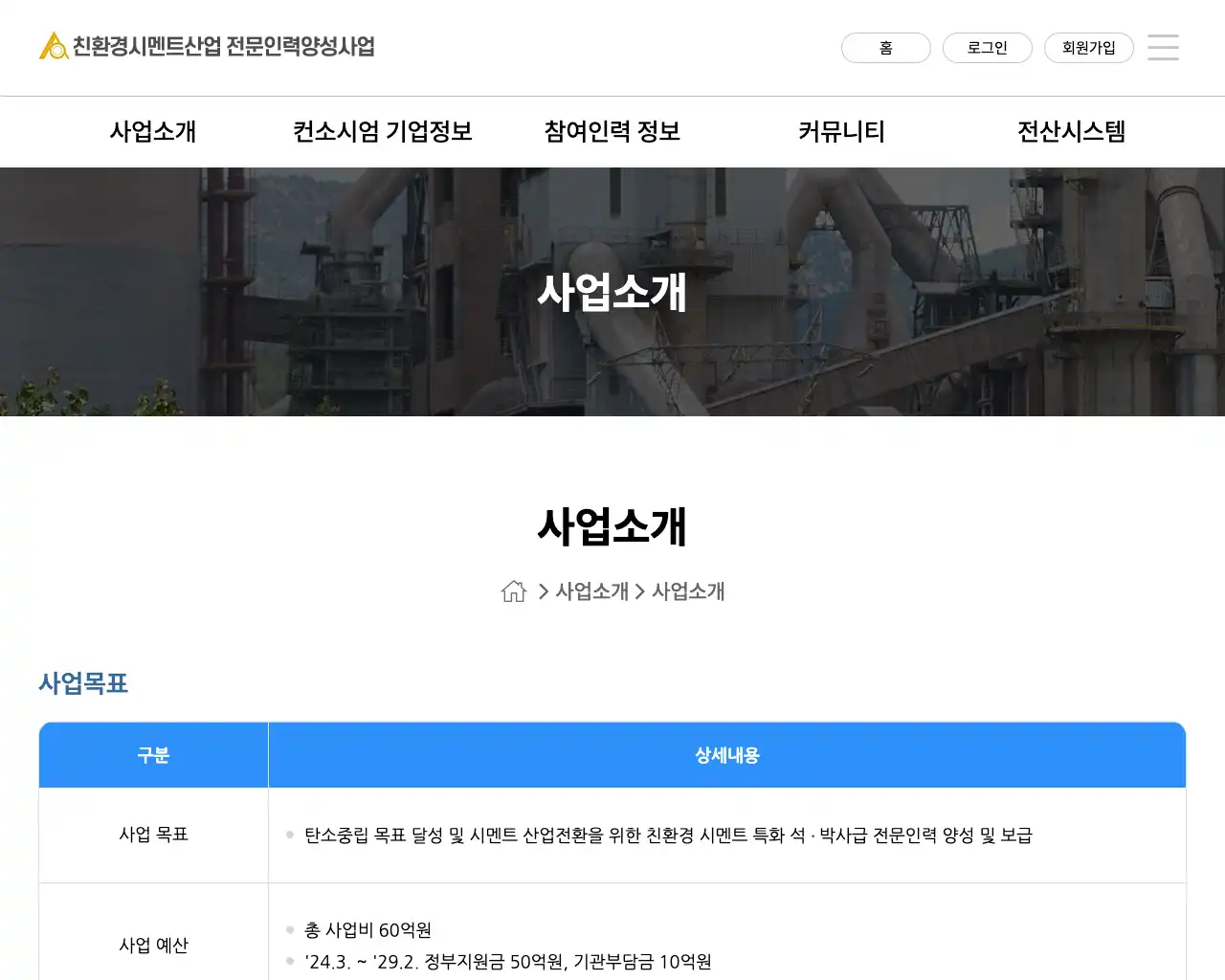Open the 컨소시엄 기업정보 menu
1225x980 pixels.
(x=383, y=131)
